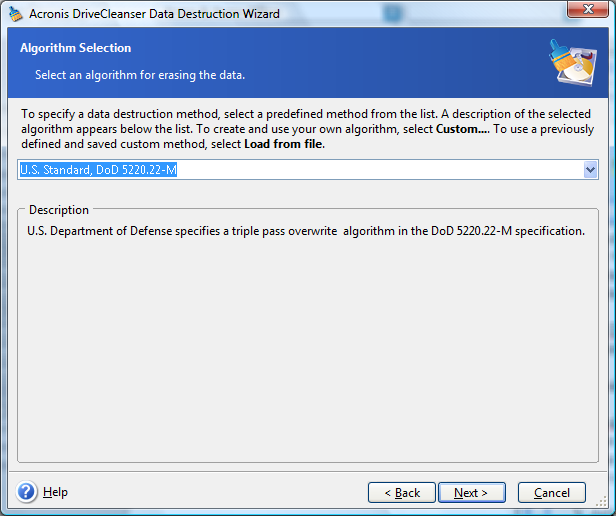Click the DriveCleanser title bar brush icon
616x516 pixels.
pyautogui.click(x=16, y=14)
